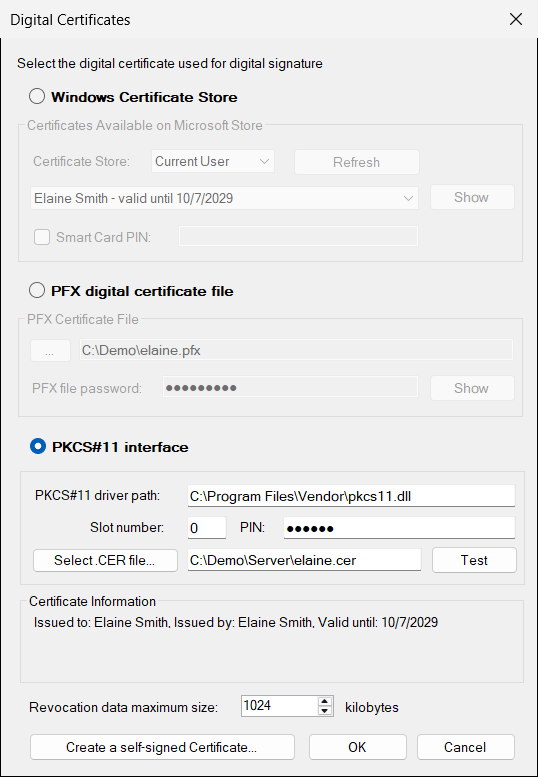Click the Revocation data maximum size field
Image resolution: width=538 pixels, height=777 pixels.
[279, 706]
